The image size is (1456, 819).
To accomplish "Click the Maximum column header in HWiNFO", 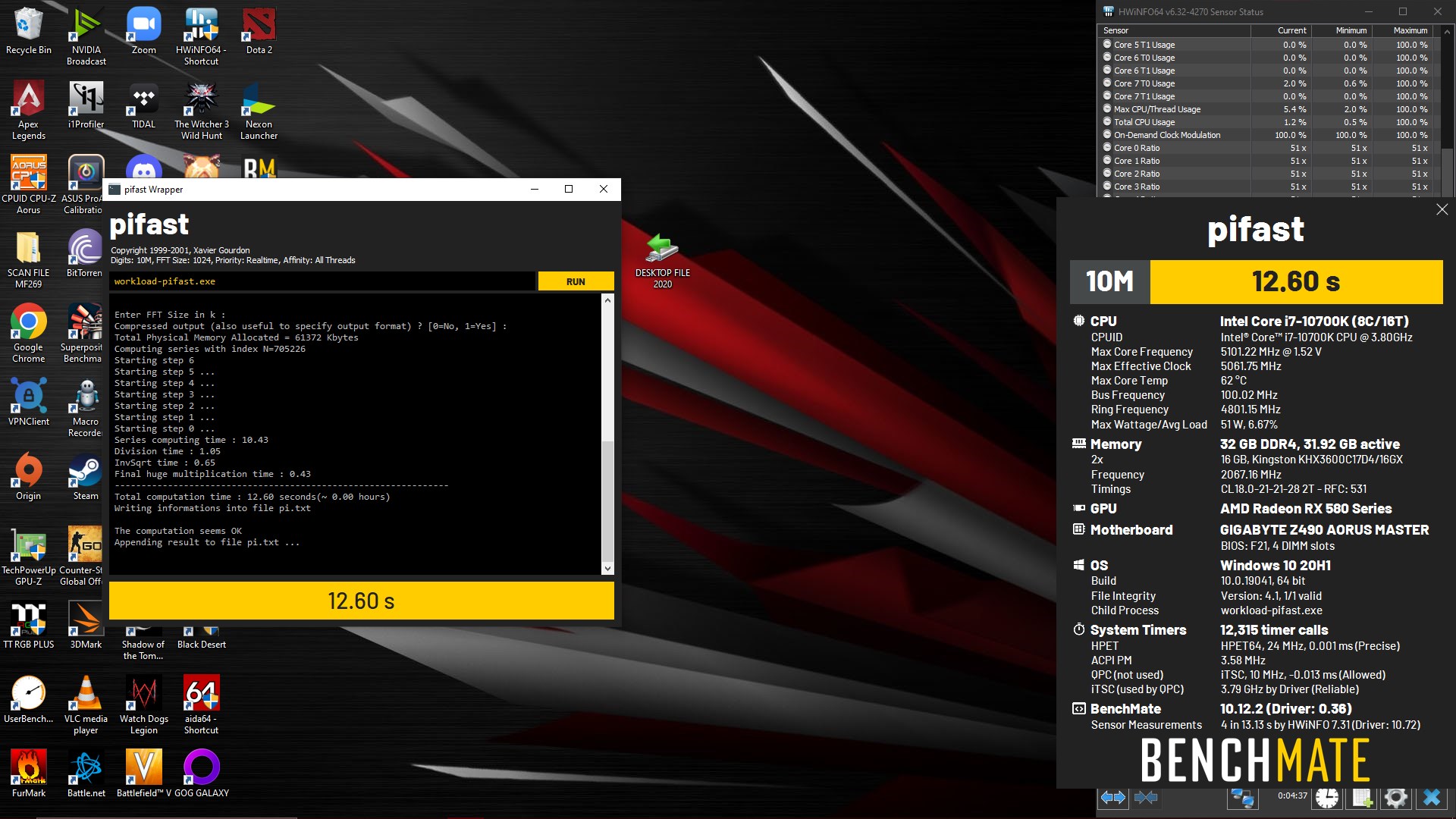I will (x=1402, y=30).
